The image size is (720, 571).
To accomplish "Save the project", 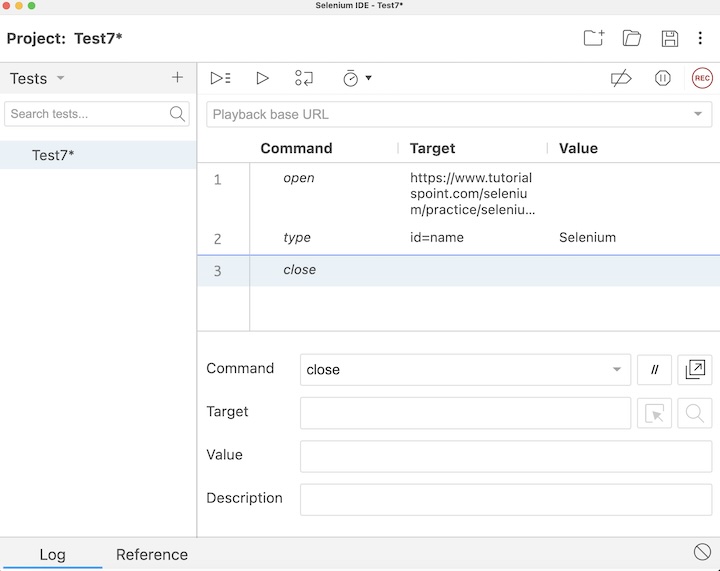I will 670,39.
